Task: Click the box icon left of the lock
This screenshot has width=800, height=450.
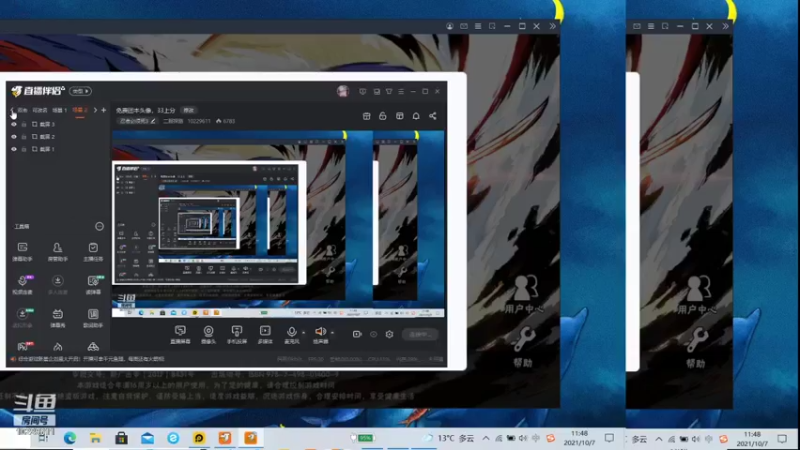Action: click(x=366, y=116)
